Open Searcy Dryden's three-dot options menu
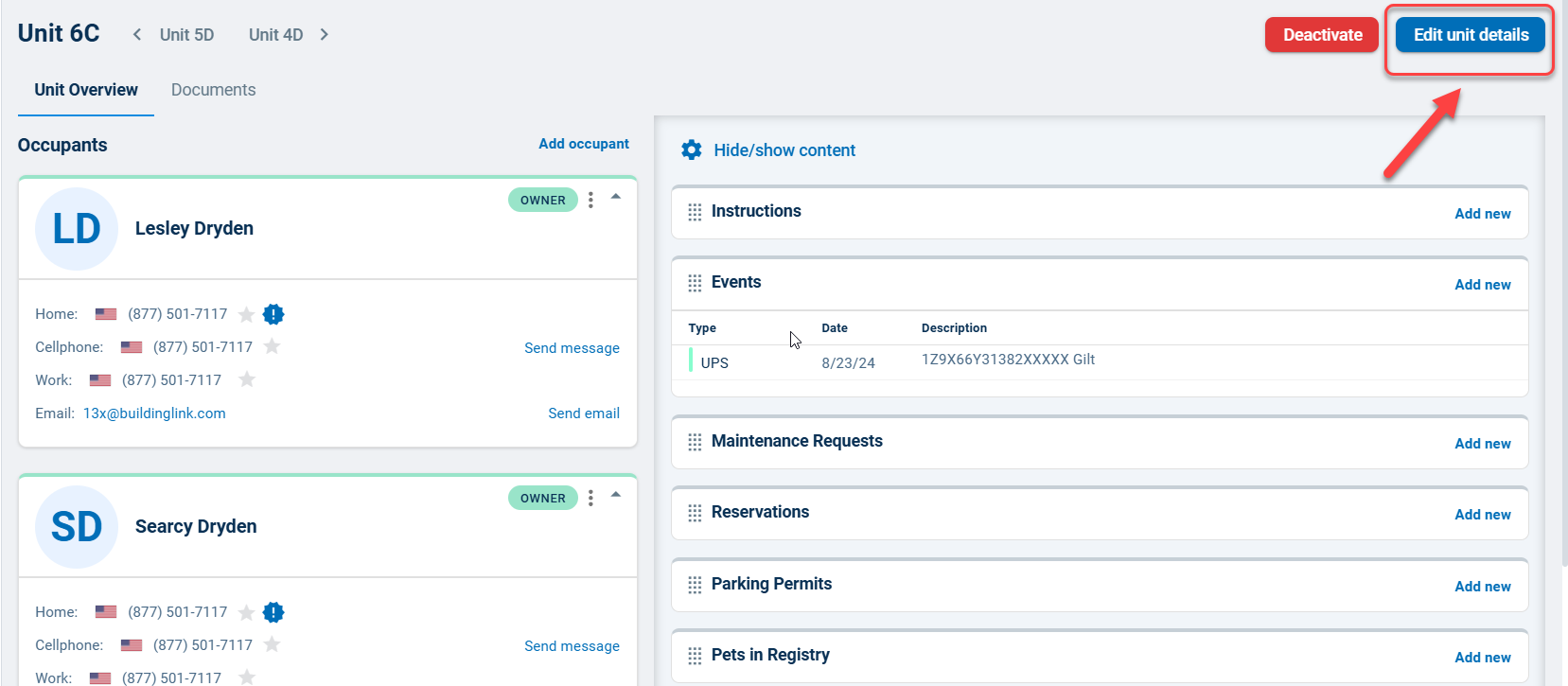 [590, 498]
